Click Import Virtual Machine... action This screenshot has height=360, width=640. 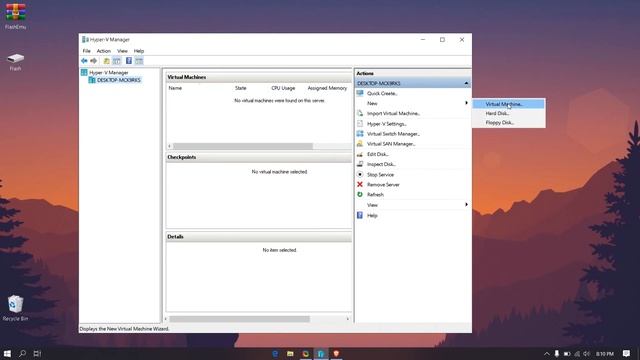(393, 113)
